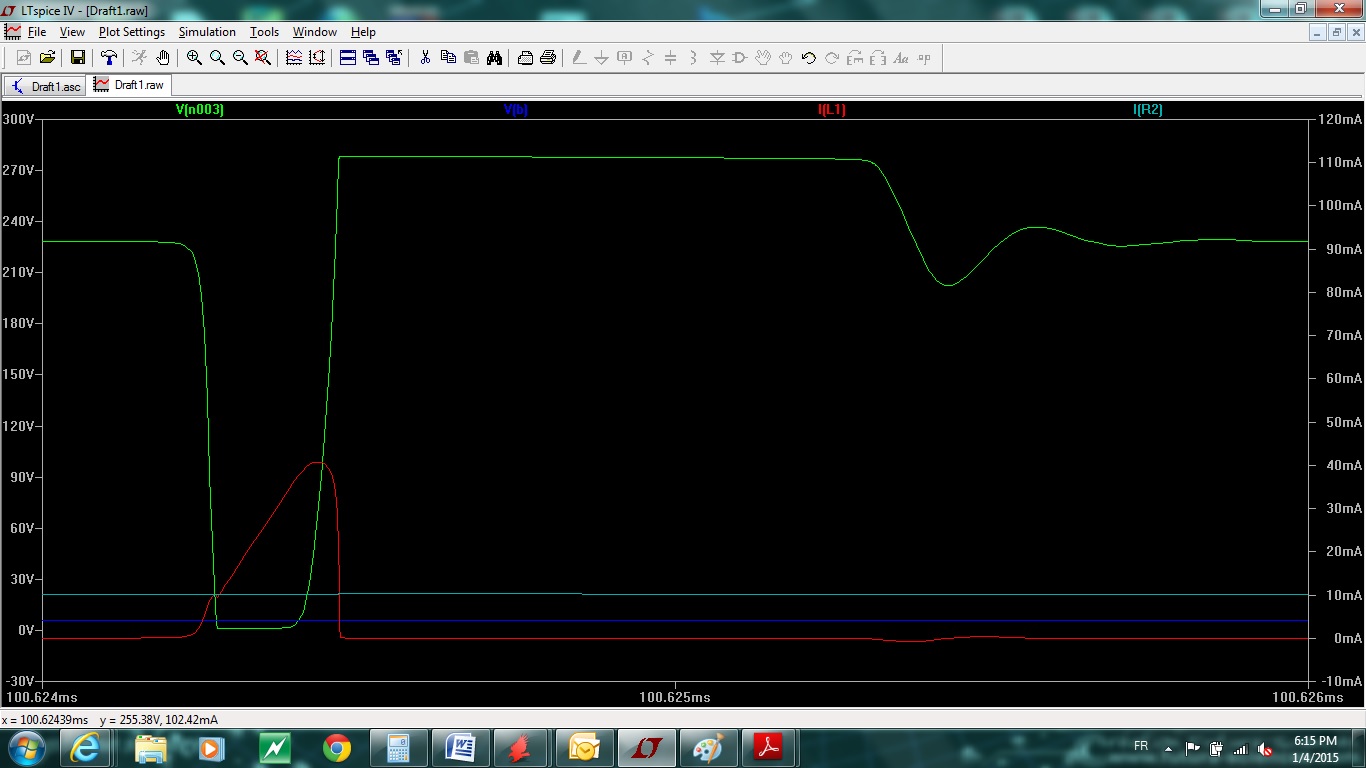This screenshot has height=768, width=1366.
Task: Click the Pick Visible Traces icon
Action: pyautogui.click(x=294, y=58)
